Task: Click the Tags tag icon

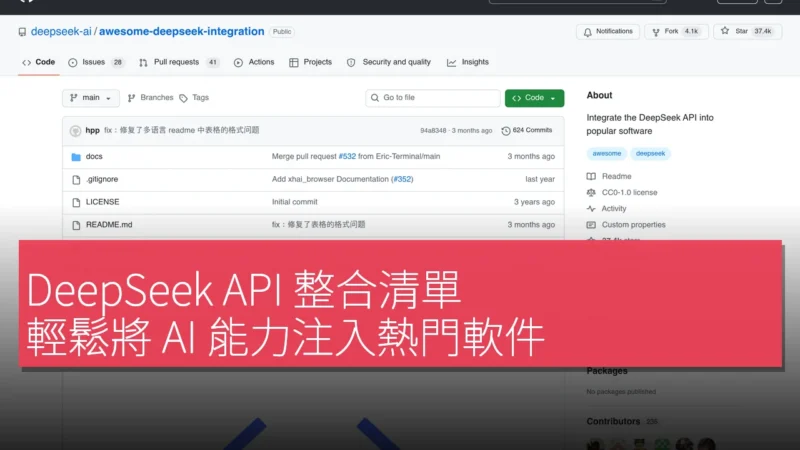Action: [184, 98]
